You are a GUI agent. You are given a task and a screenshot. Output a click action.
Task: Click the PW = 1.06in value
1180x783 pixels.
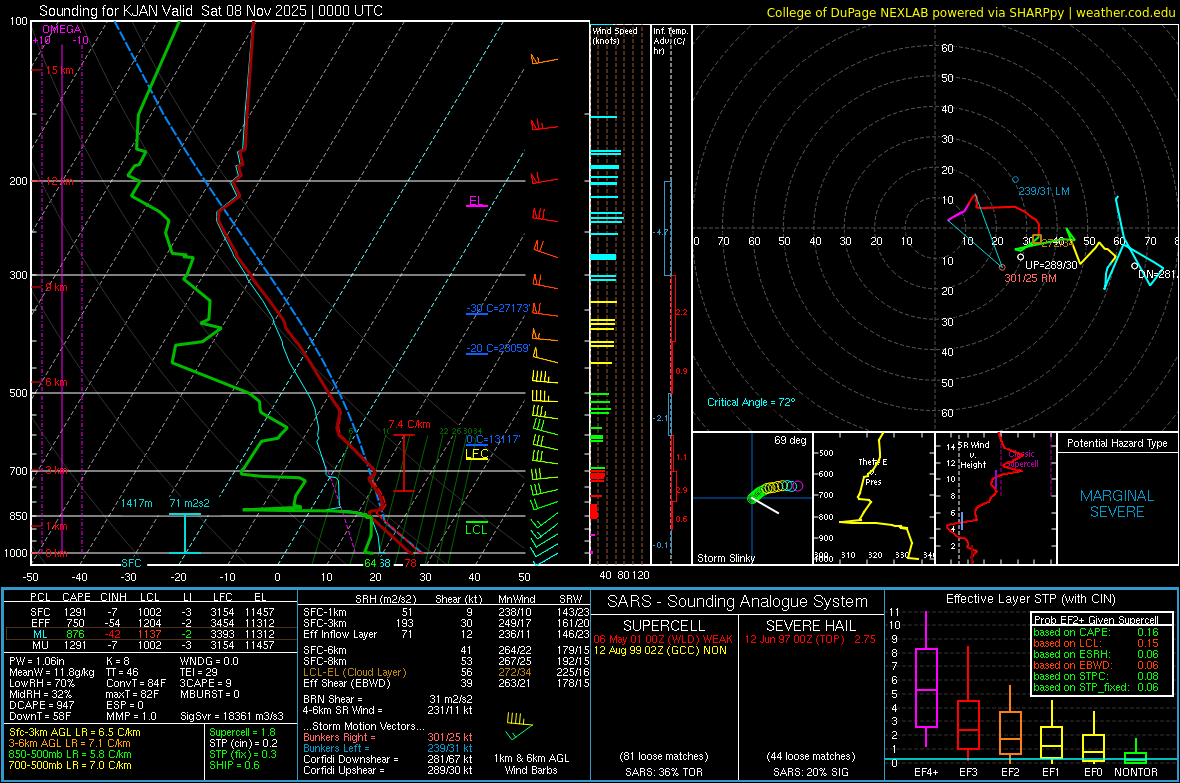[x=37, y=661]
